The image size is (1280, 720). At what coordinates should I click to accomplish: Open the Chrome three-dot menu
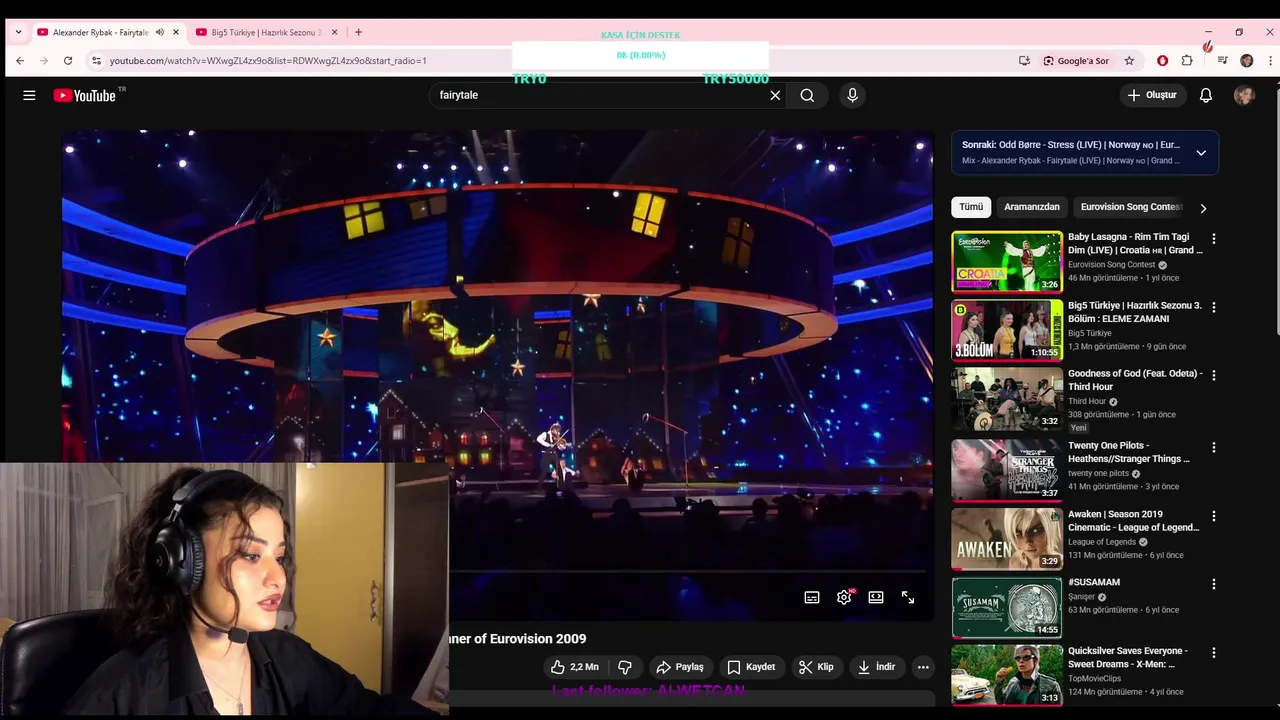[x=1270, y=61]
